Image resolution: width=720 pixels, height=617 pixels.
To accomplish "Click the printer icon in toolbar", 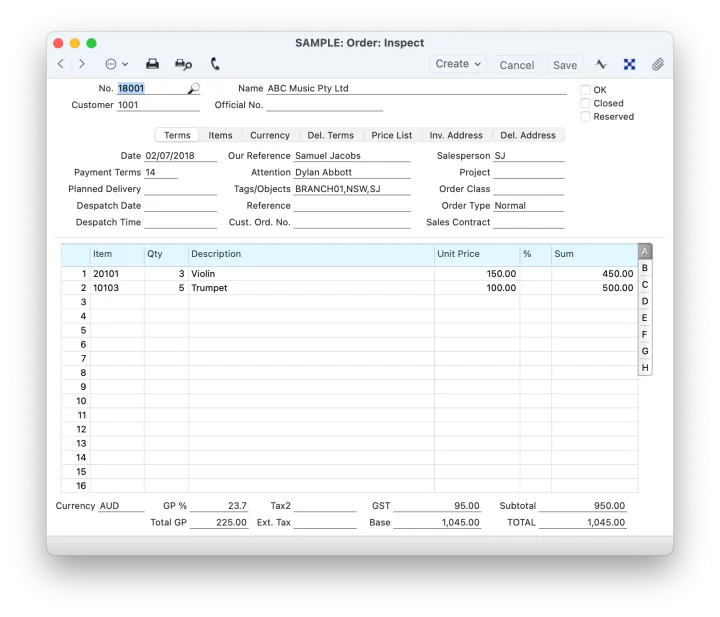I will coord(153,64).
